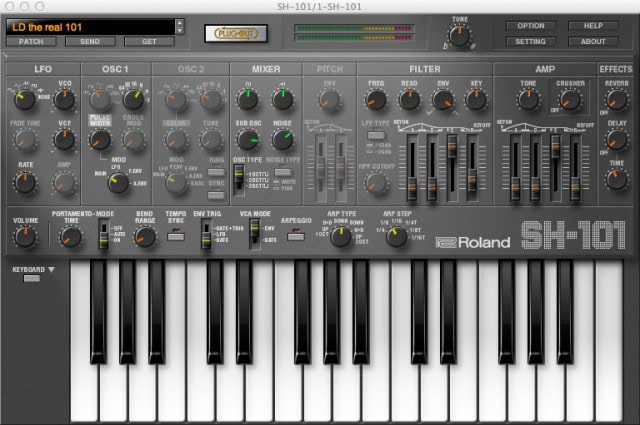
Task: Switch the Env Trig mode selector
Action: coord(207,234)
